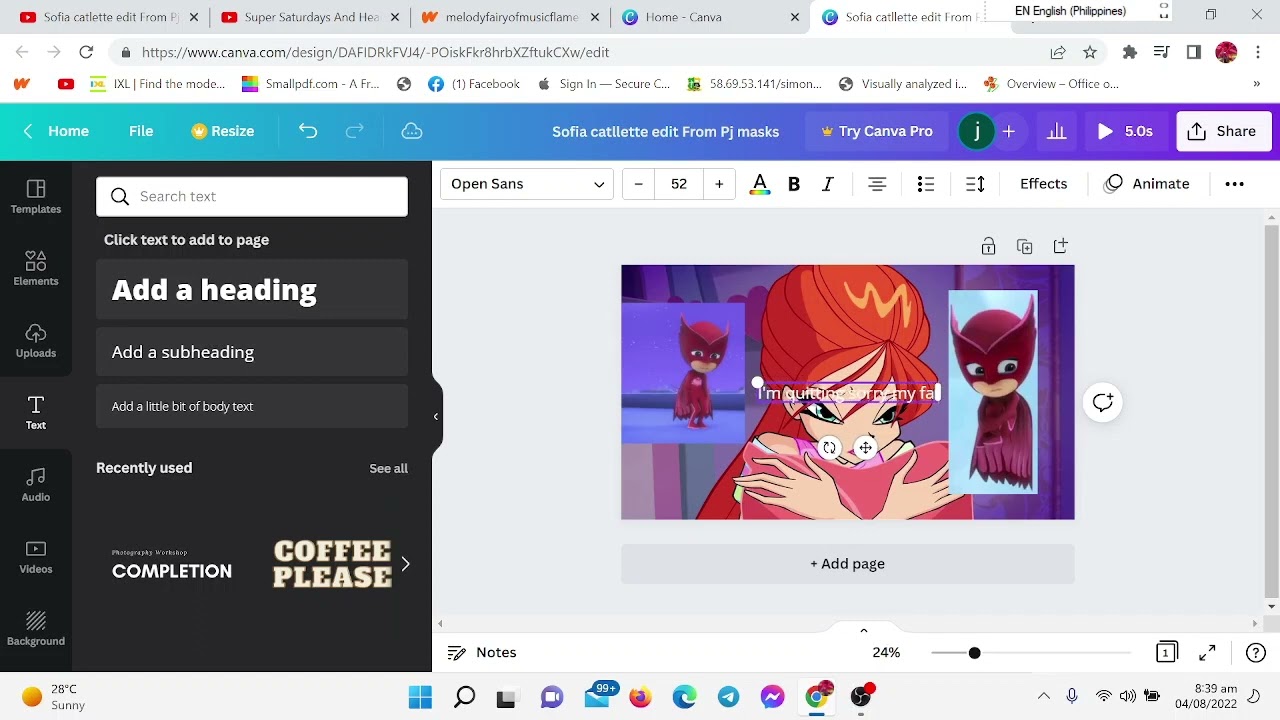Add a heading to the page
1280x720 pixels.
(252, 290)
